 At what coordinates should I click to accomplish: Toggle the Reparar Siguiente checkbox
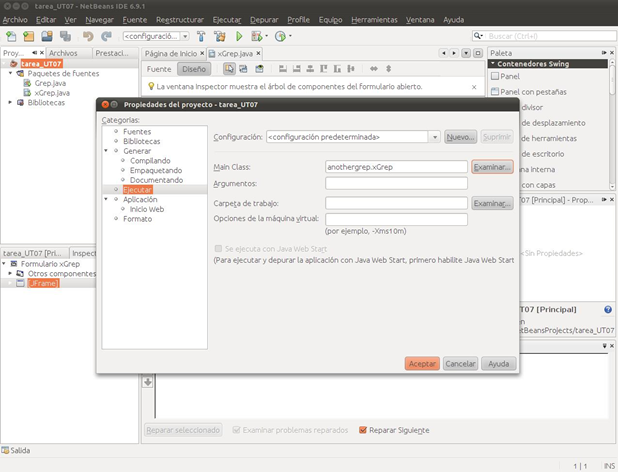pos(363,430)
